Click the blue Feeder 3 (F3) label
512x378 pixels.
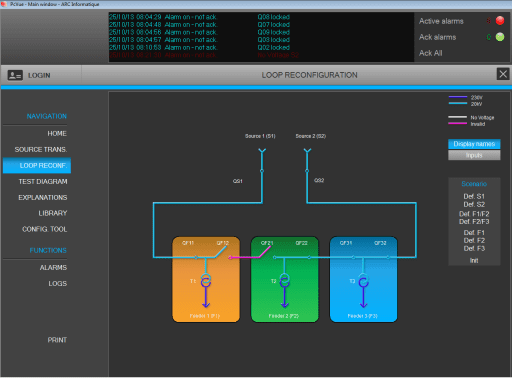[362, 316]
